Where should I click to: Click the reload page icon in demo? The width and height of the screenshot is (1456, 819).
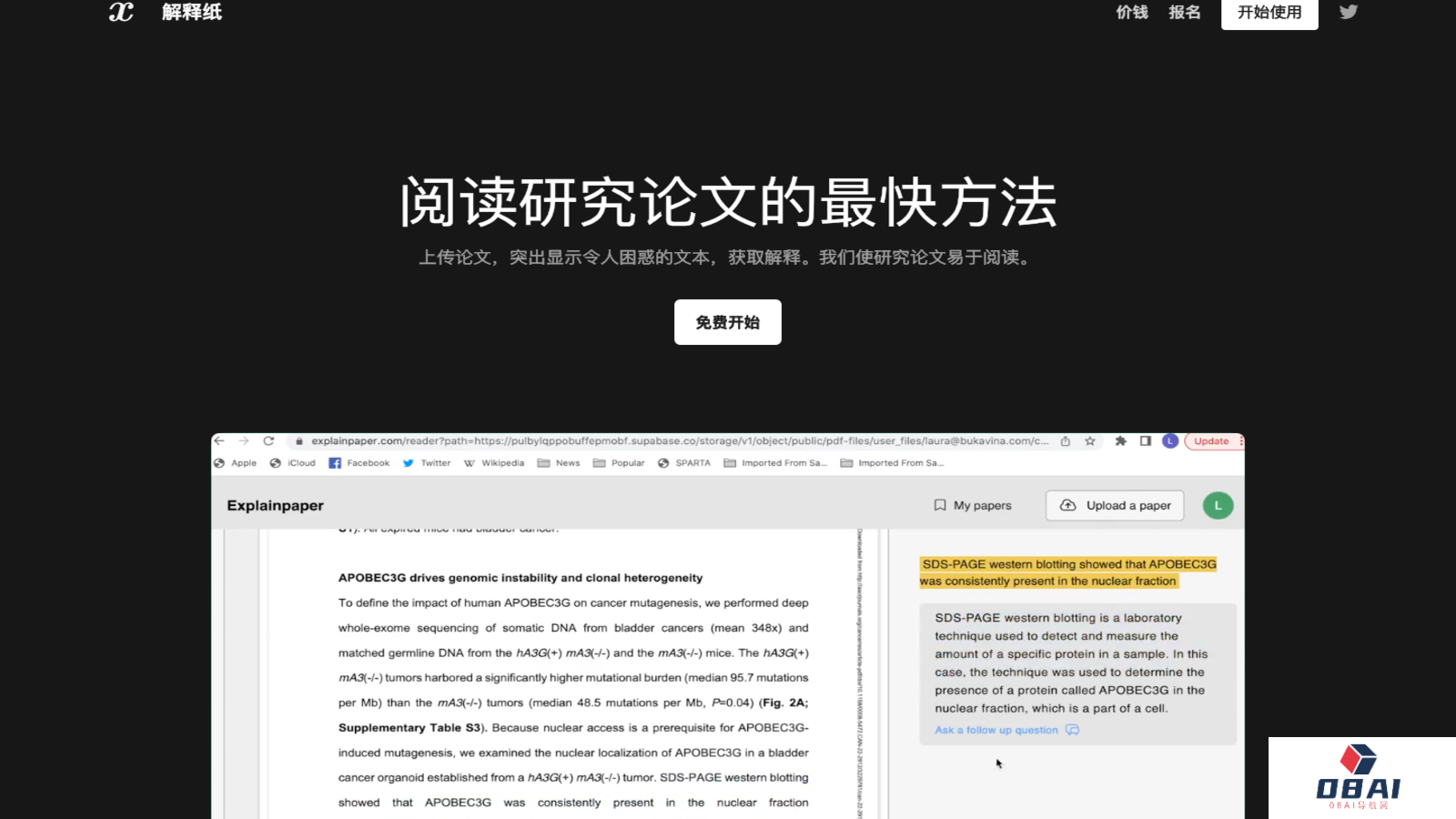(x=268, y=440)
